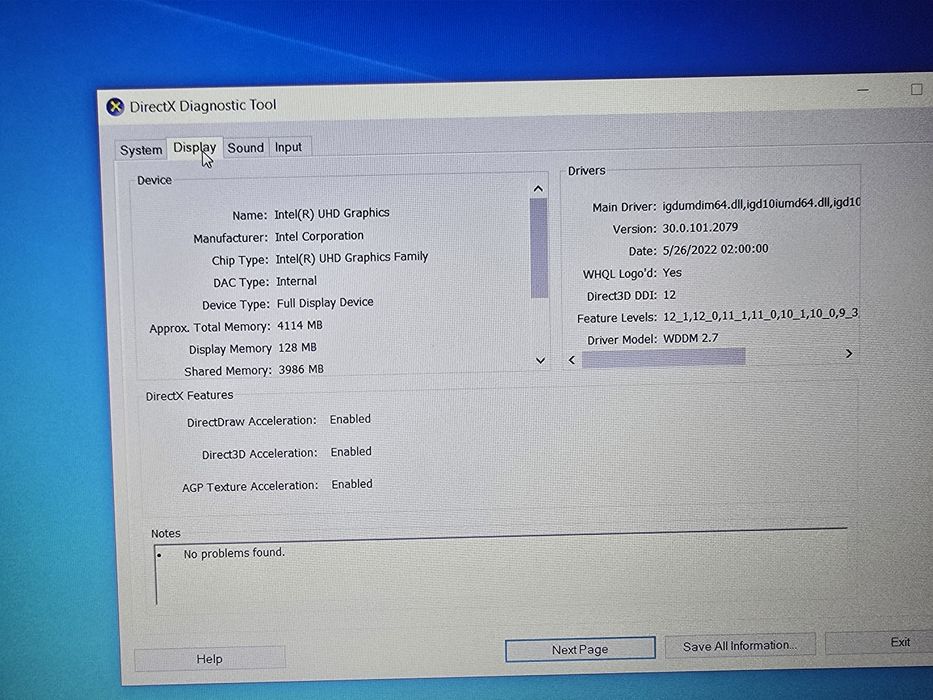
Task: Click Drivers panel scroll right arrow
Action: 849,354
